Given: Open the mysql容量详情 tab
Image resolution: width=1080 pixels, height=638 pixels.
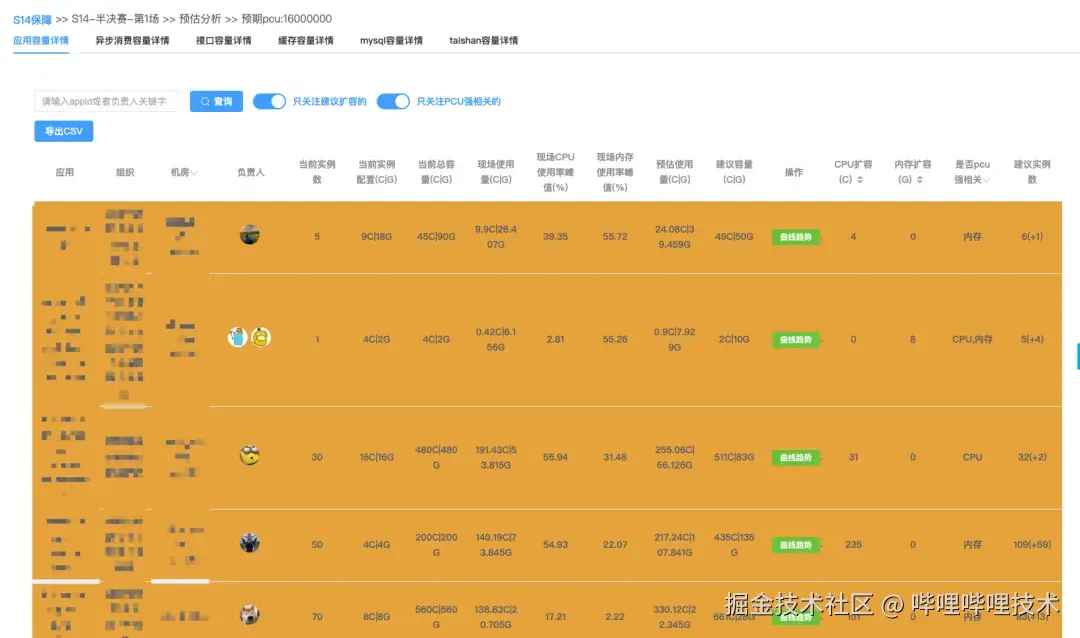Looking at the screenshot, I should click(x=392, y=40).
